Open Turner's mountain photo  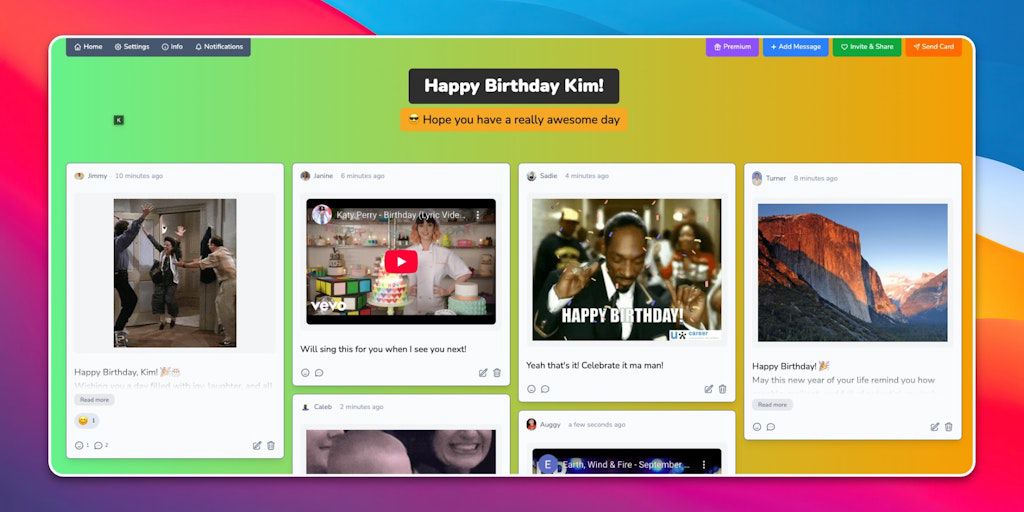(x=852, y=272)
